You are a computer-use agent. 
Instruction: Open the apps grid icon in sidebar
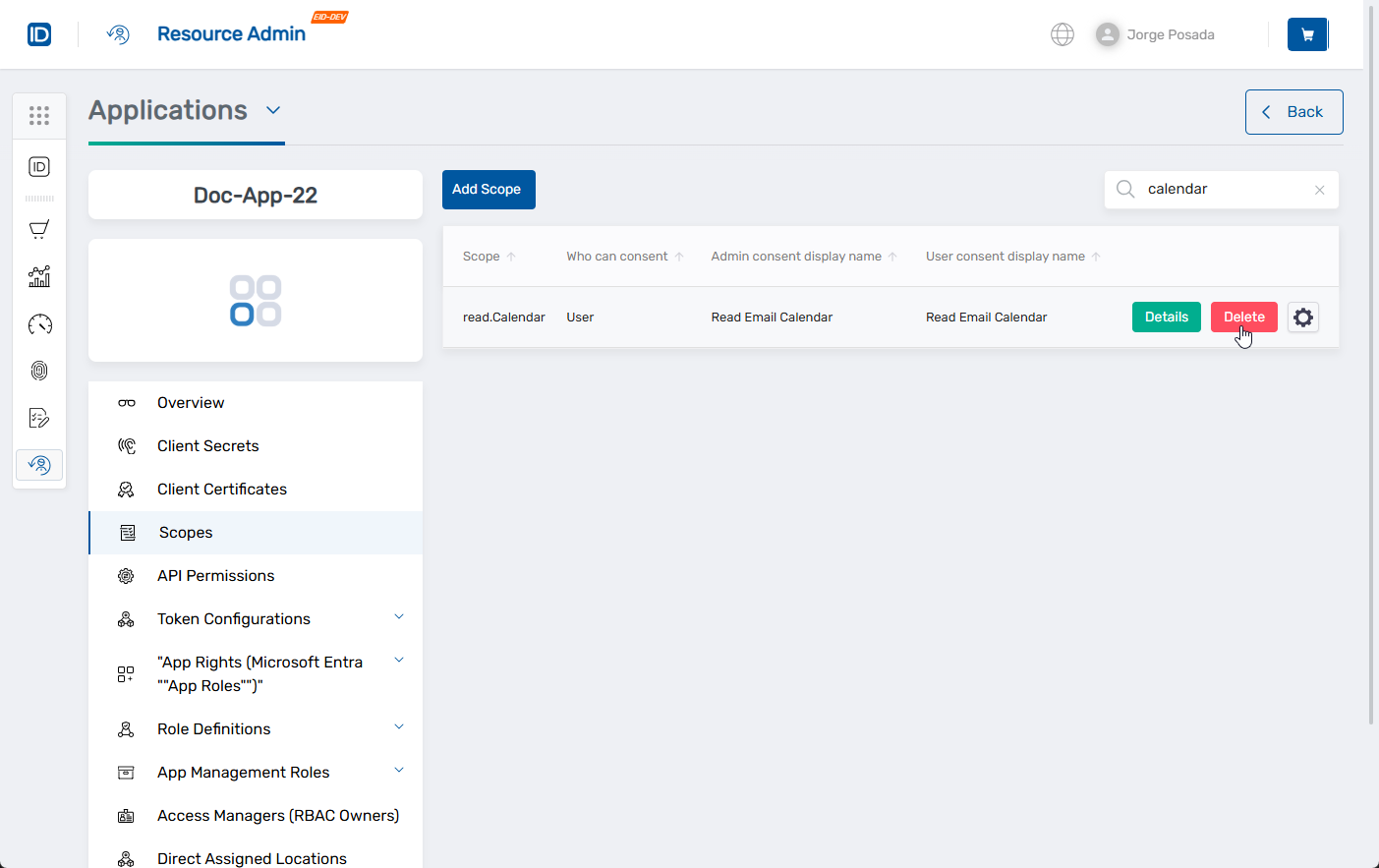tap(39, 116)
